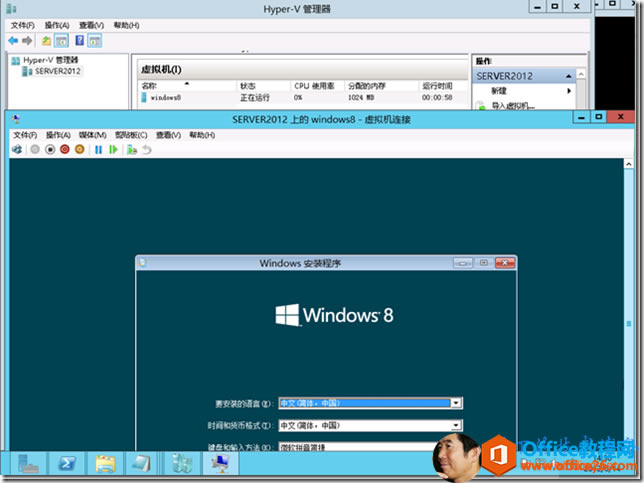
Task: Pause the virtual machine
Action: pyautogui.click(x=99, y=150)
